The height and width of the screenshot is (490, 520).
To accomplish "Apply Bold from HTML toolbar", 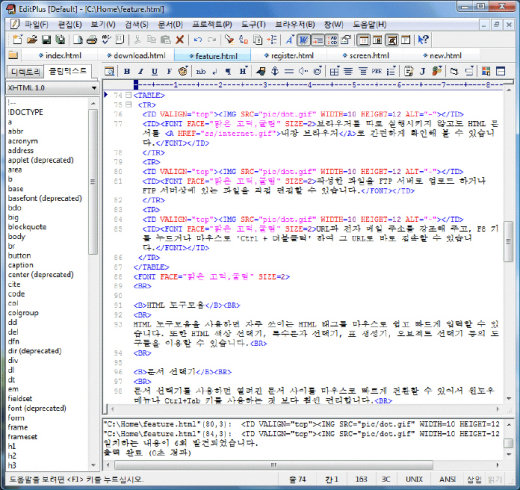I will click(127, 71).
